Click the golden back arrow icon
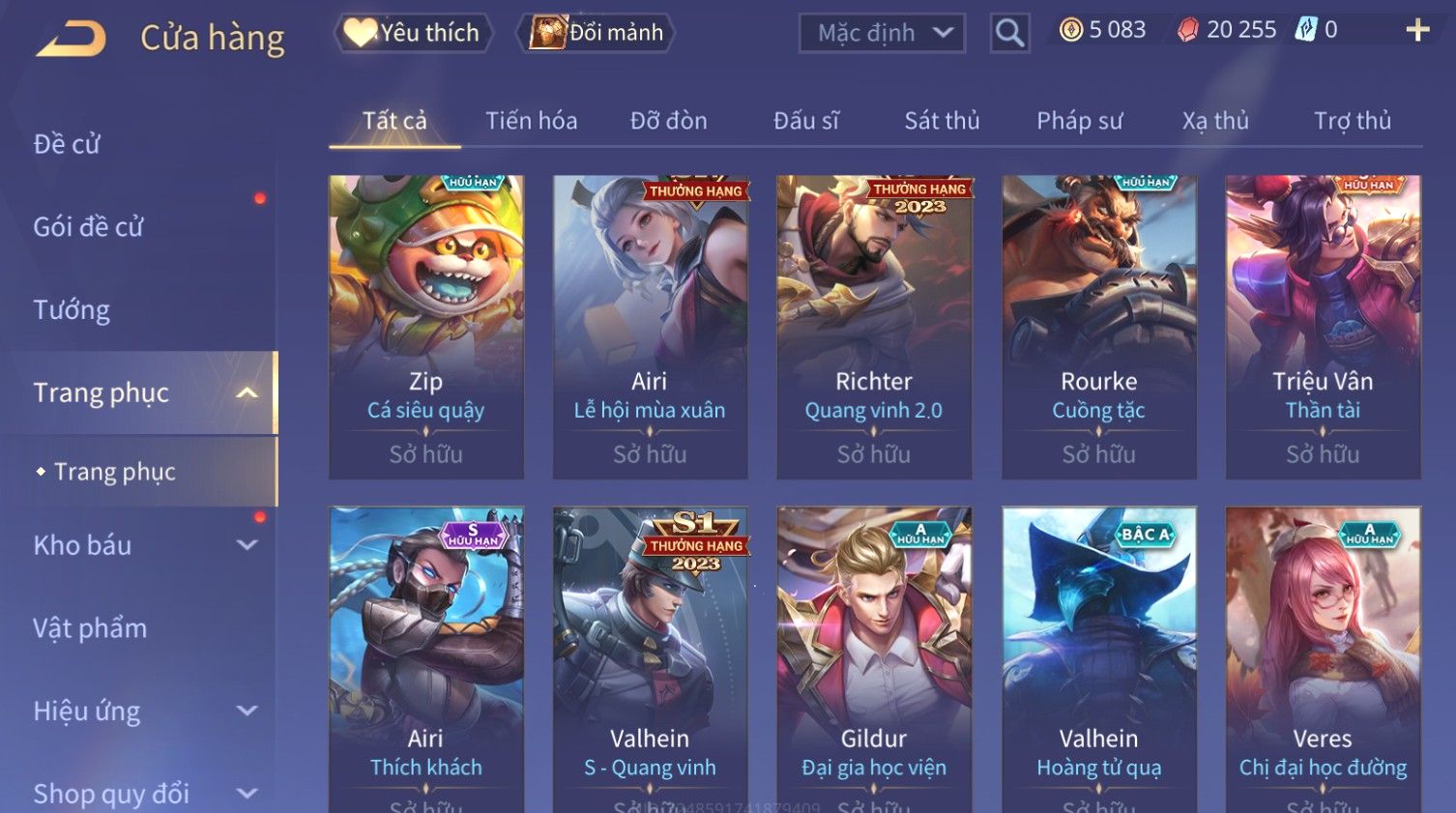This screenshot has height=813, width=1456. coord(71,38)
